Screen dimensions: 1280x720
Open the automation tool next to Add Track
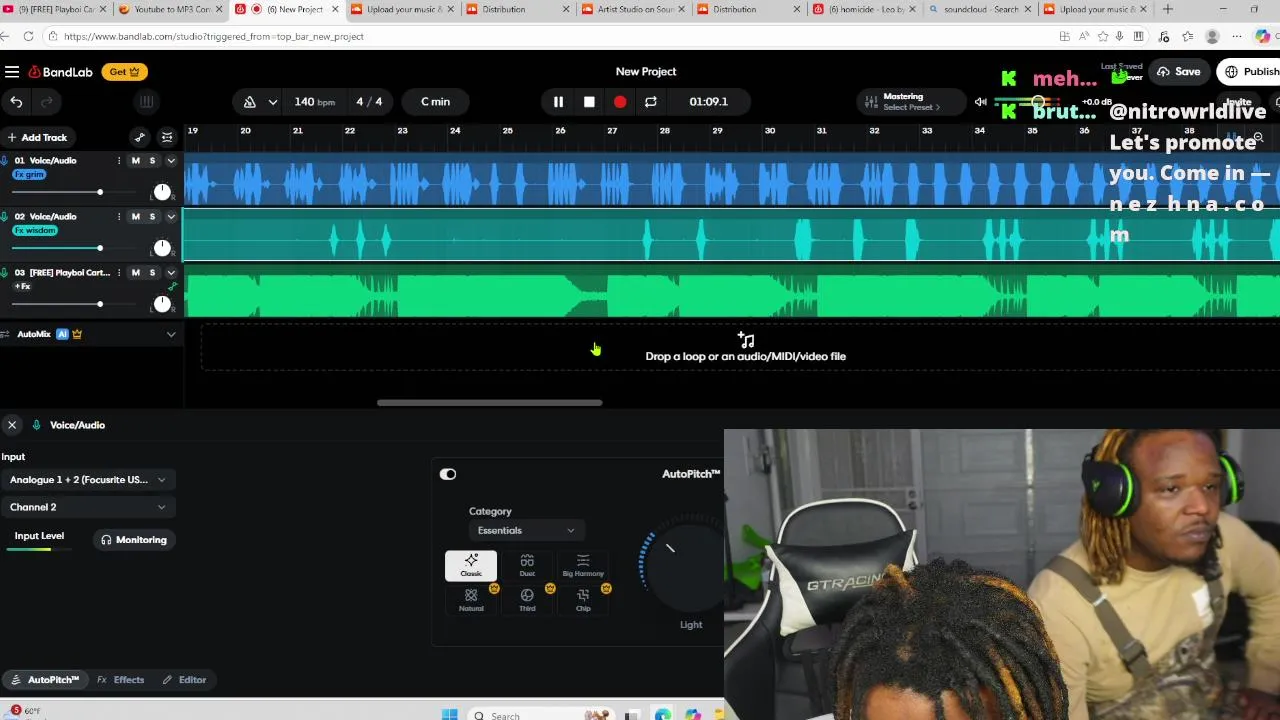pos(140,137)
